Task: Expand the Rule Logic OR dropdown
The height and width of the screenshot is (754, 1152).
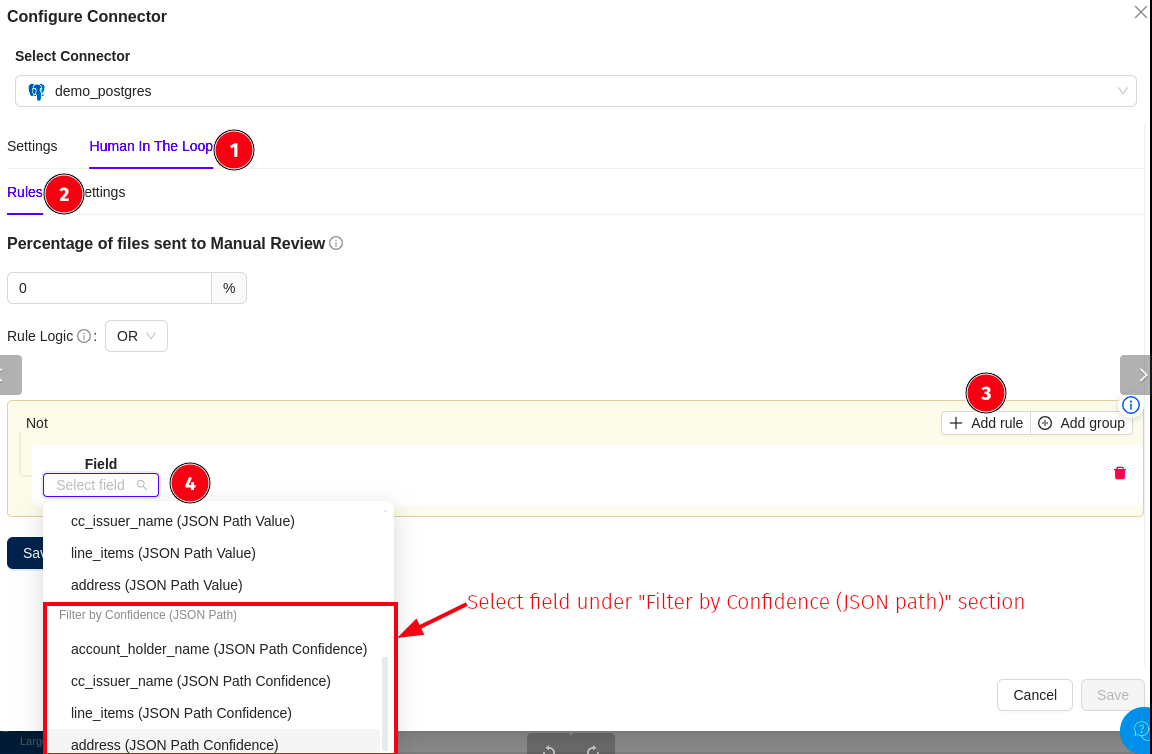Action: (x=136, y=336)
